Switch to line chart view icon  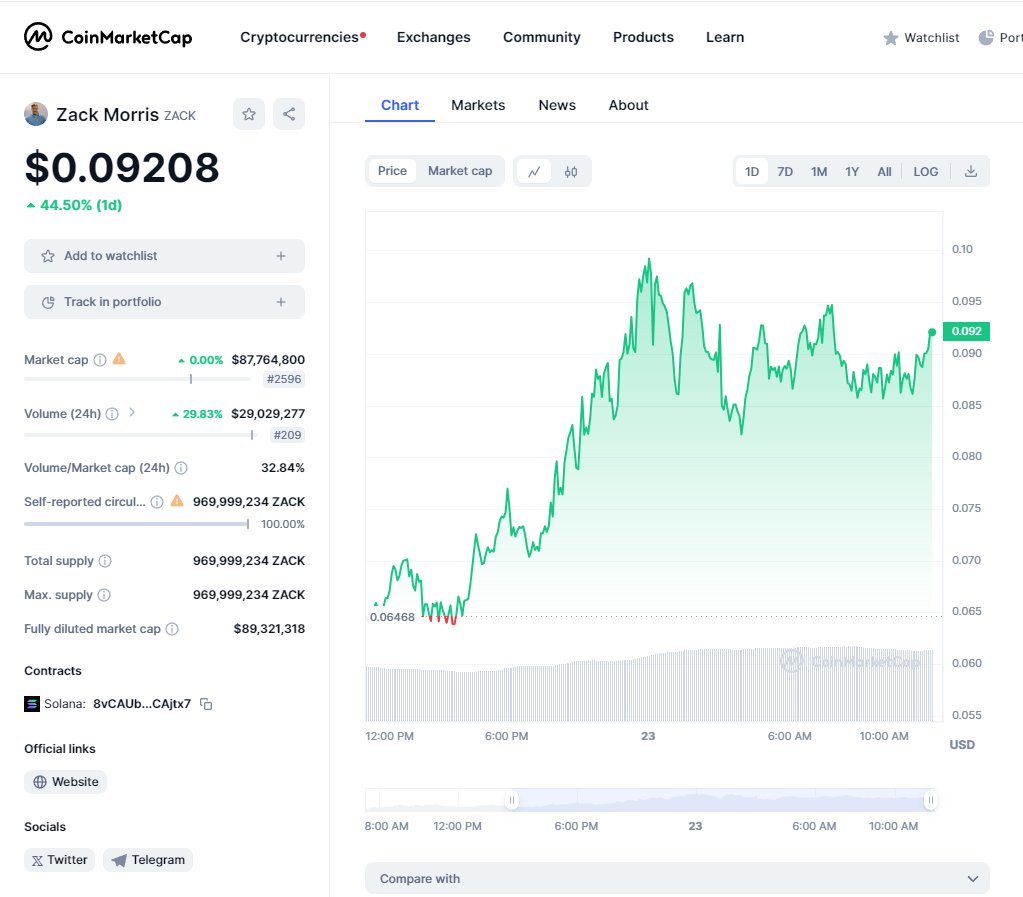point(534,172)
